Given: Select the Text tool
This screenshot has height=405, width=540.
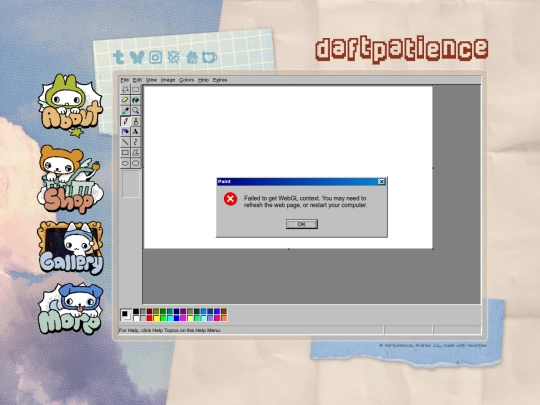Looking at the screenshot, I should (x=136, y=132).
